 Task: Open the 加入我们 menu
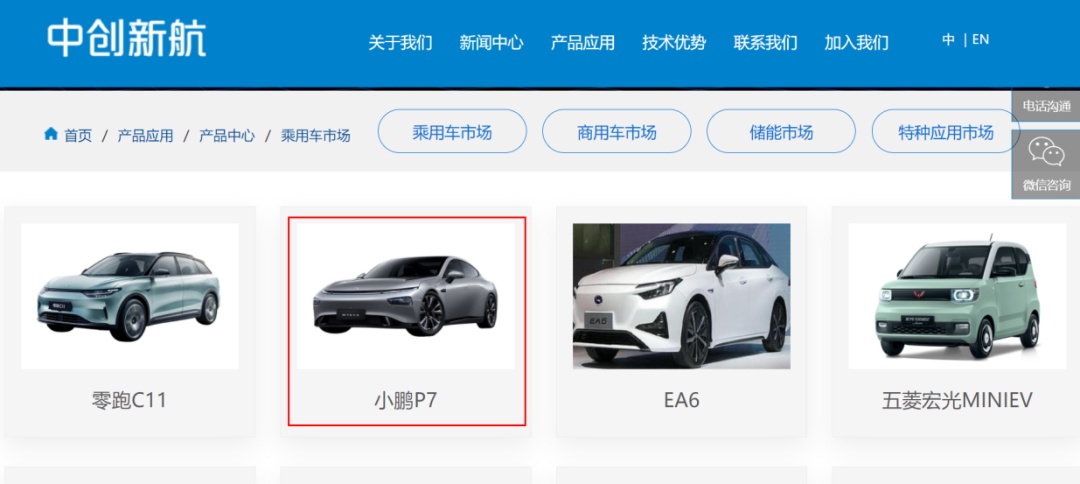pos(856,43)
